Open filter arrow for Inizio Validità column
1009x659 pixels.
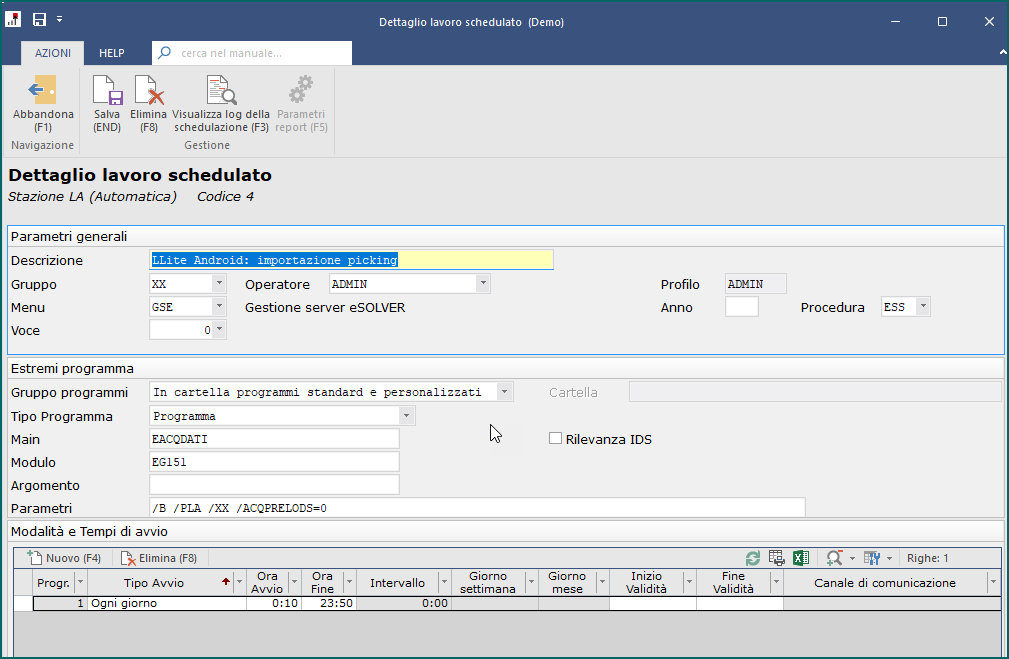click(689, 582)
